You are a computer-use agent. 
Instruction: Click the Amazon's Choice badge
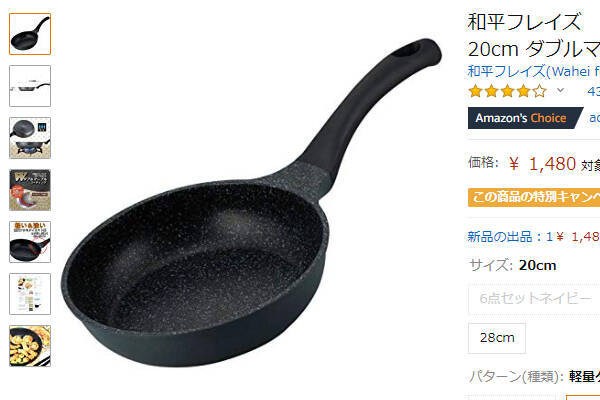pyautogui.click(x=525, y=118)
